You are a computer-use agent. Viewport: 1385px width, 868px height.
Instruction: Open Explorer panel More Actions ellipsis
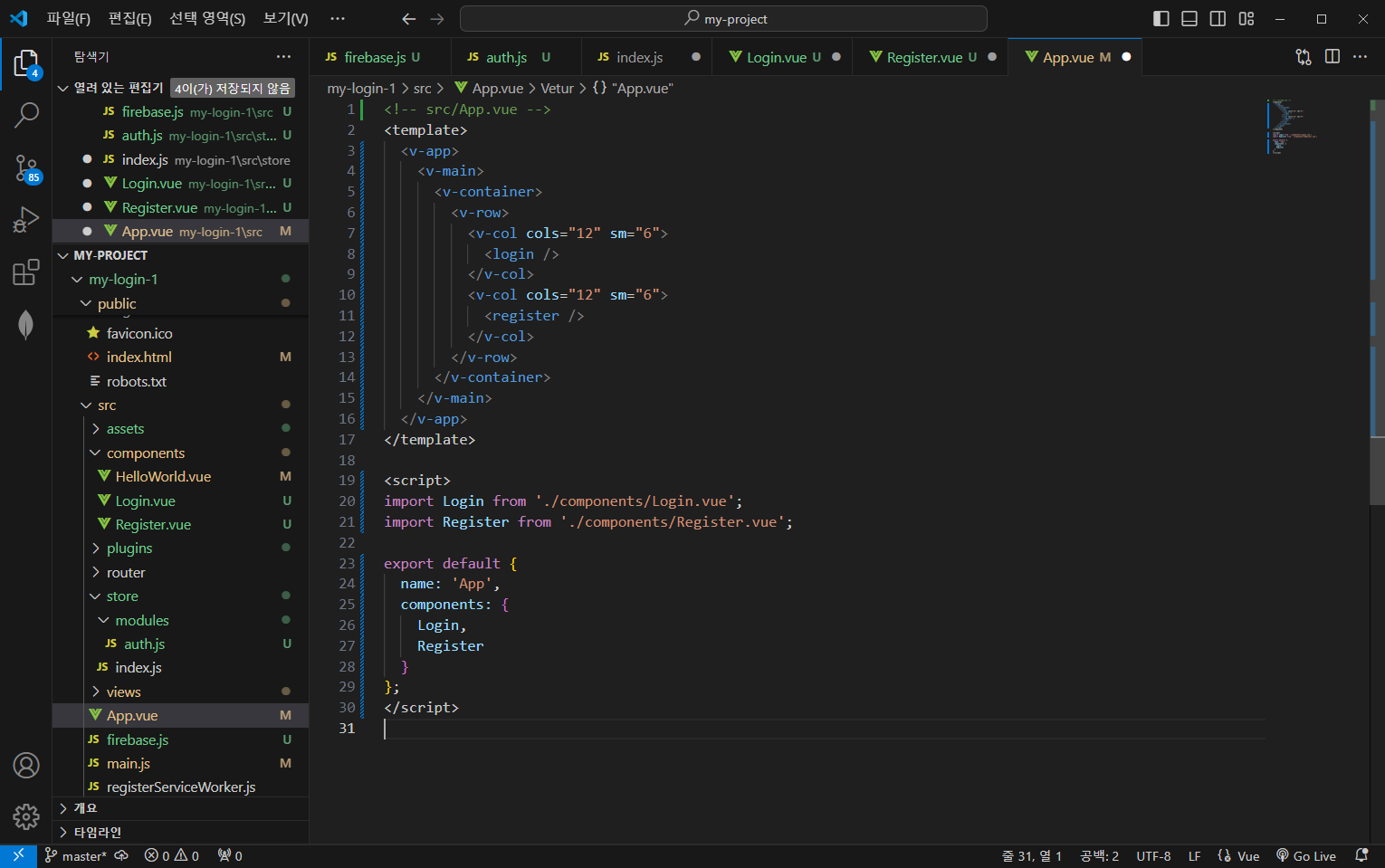[x=284, y=57]
